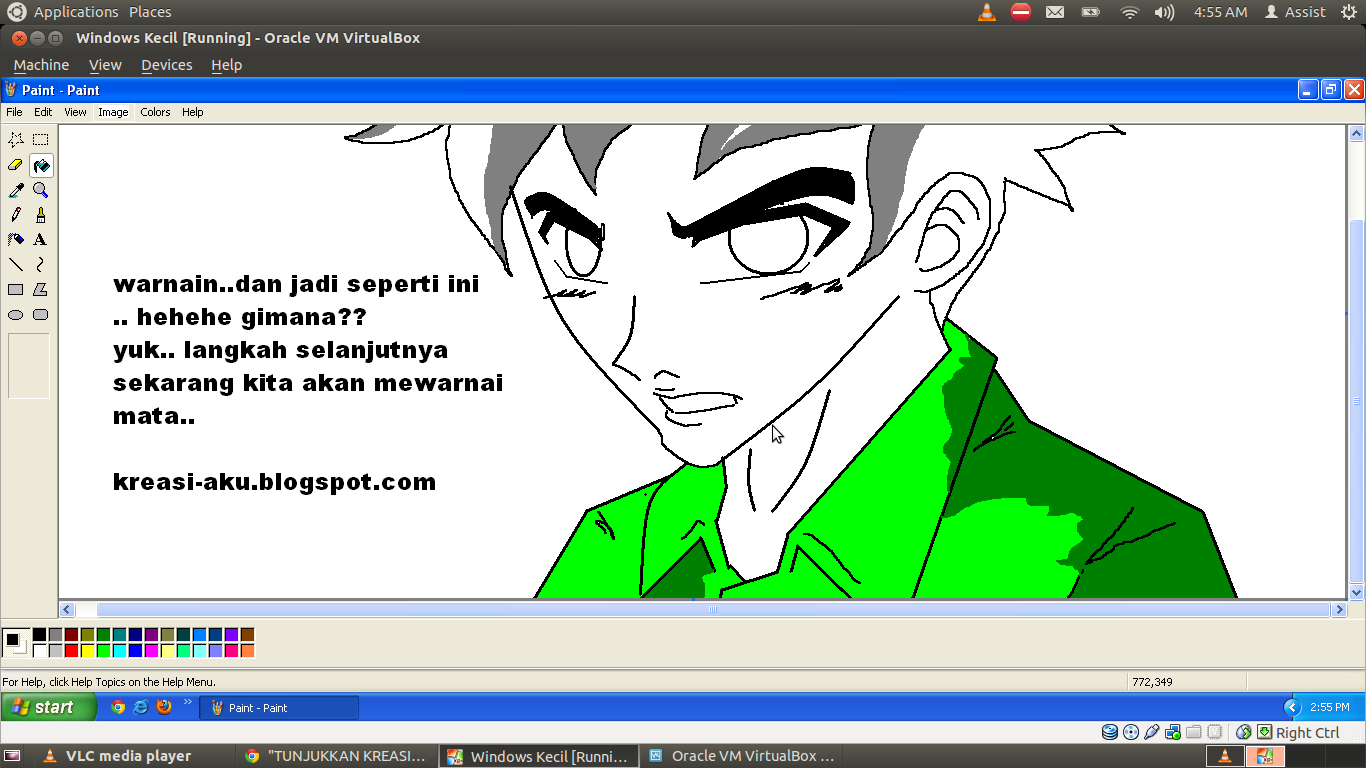Click the vertical scrollbar up arrow
Viewport: 1366px width, 768px height.
click(x=1357, y=133)
